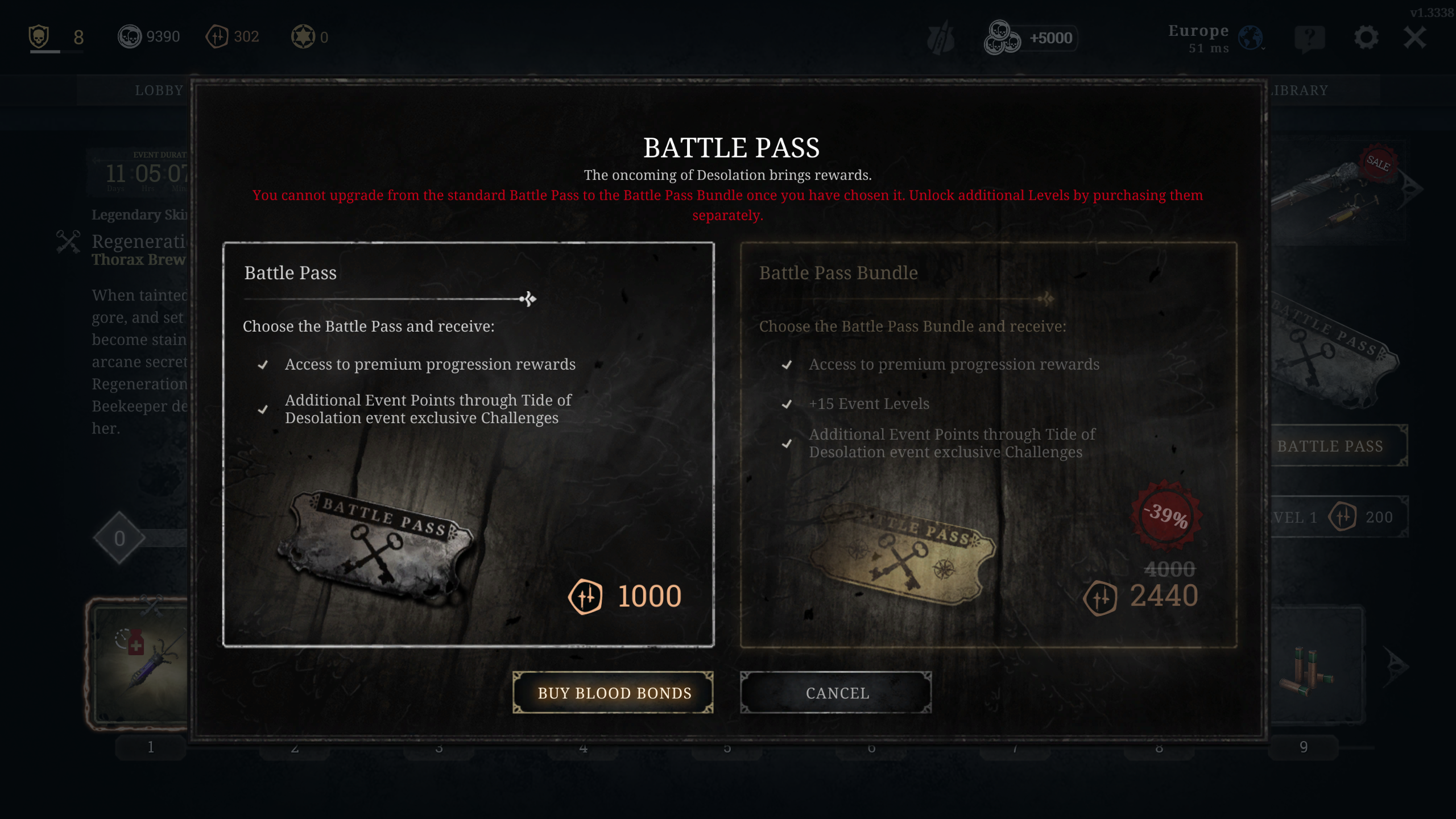Viewport: 1456px width, 819px height.
Task: Open the help question mark icon
Action: tap(1309, 39)
